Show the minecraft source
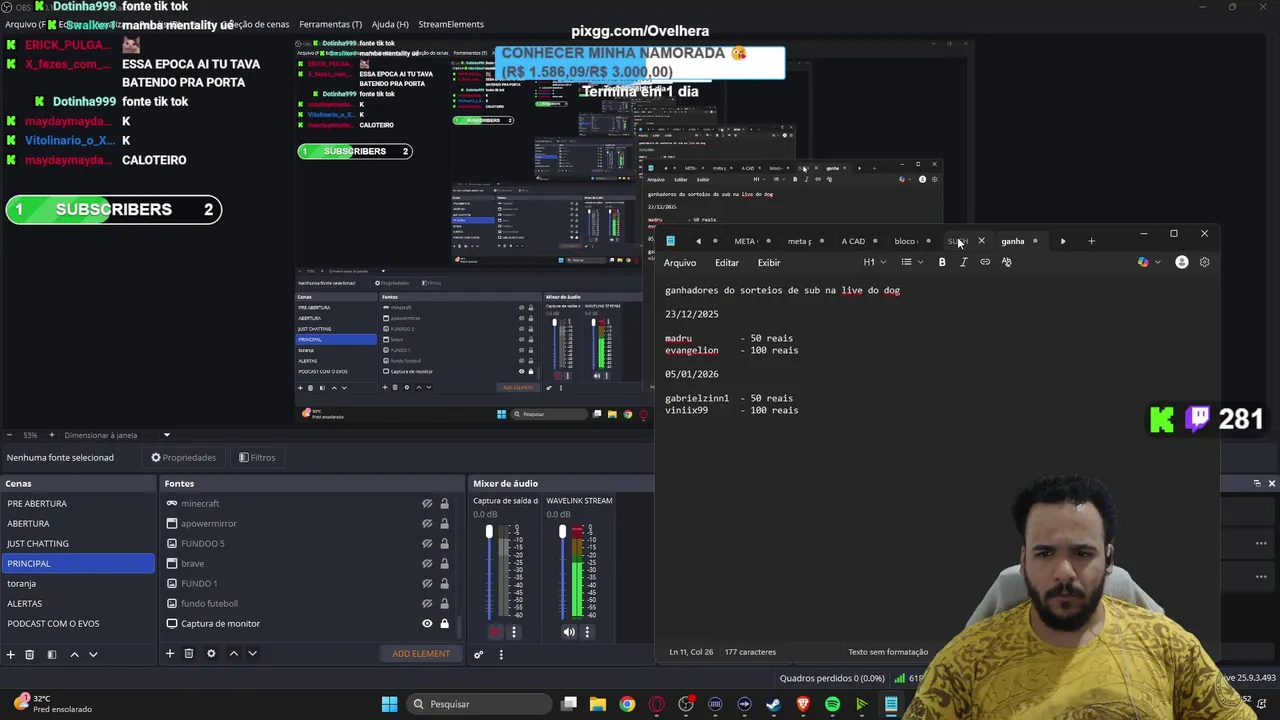 coord(427,504)
